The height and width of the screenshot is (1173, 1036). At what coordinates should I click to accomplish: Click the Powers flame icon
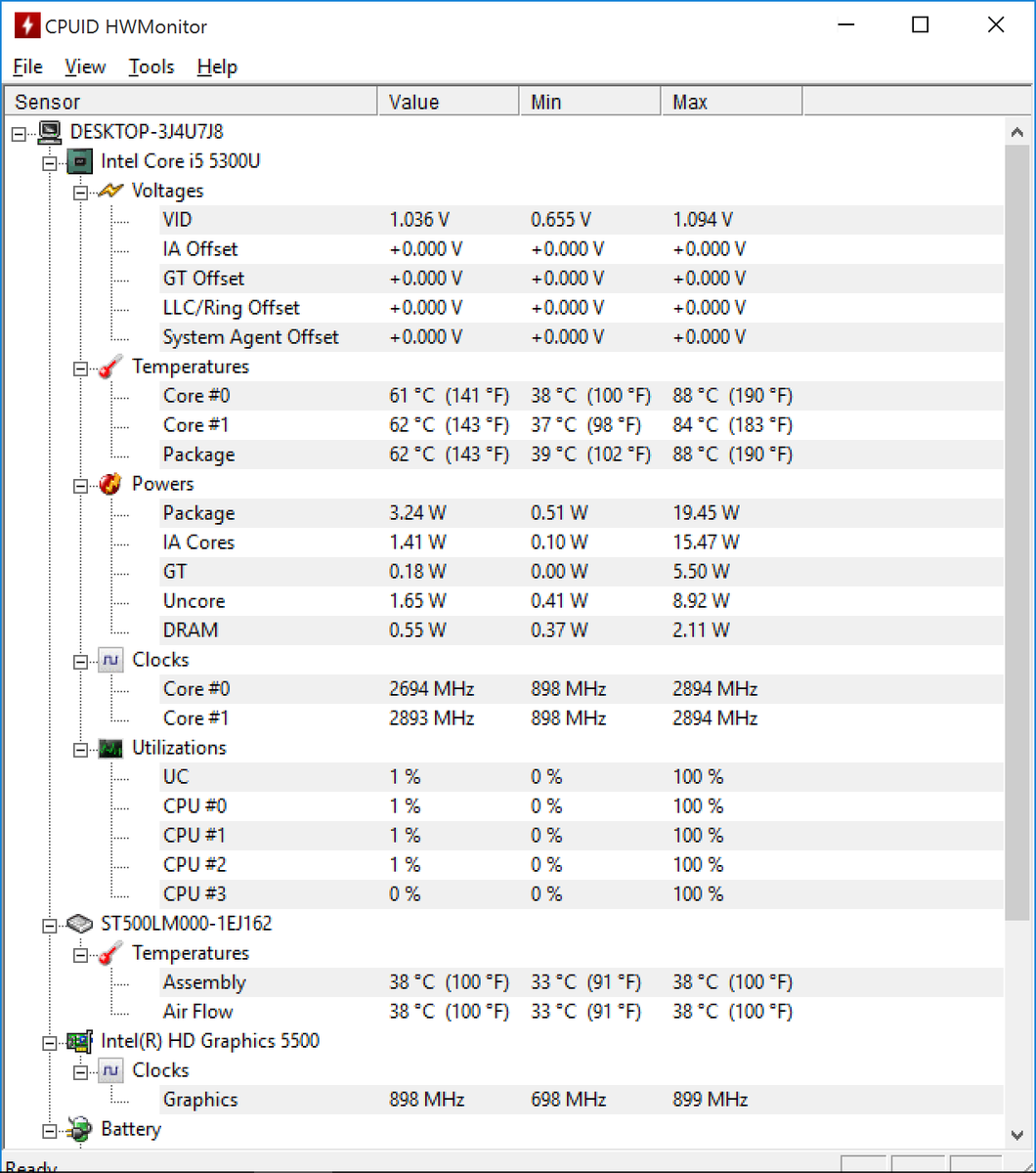coord(110,484)
